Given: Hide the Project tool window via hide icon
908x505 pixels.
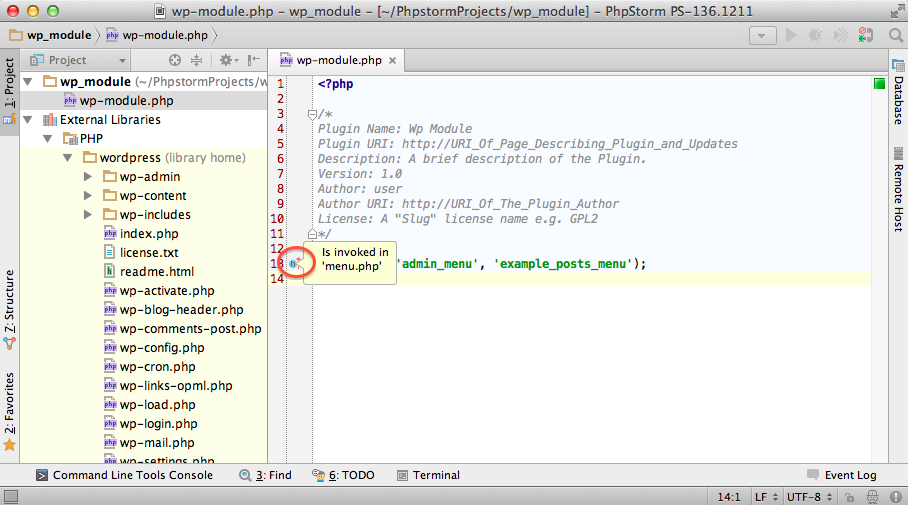Looking at the screenshot, I should [x=253, y=60].
